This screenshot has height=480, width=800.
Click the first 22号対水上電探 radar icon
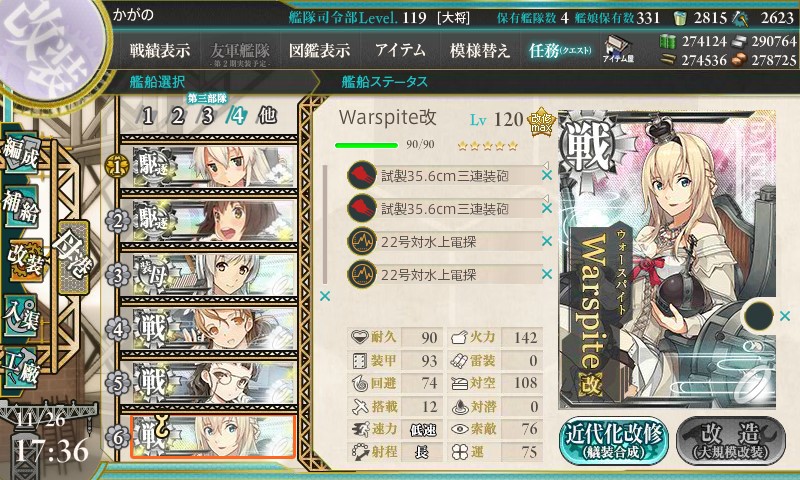[x=362, y=241]
